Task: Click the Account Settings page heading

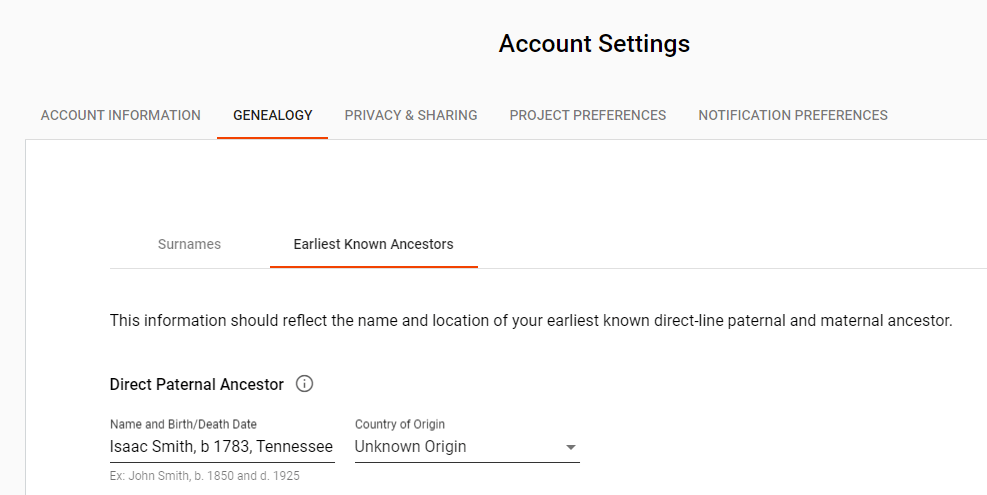Action: (594, 44)
